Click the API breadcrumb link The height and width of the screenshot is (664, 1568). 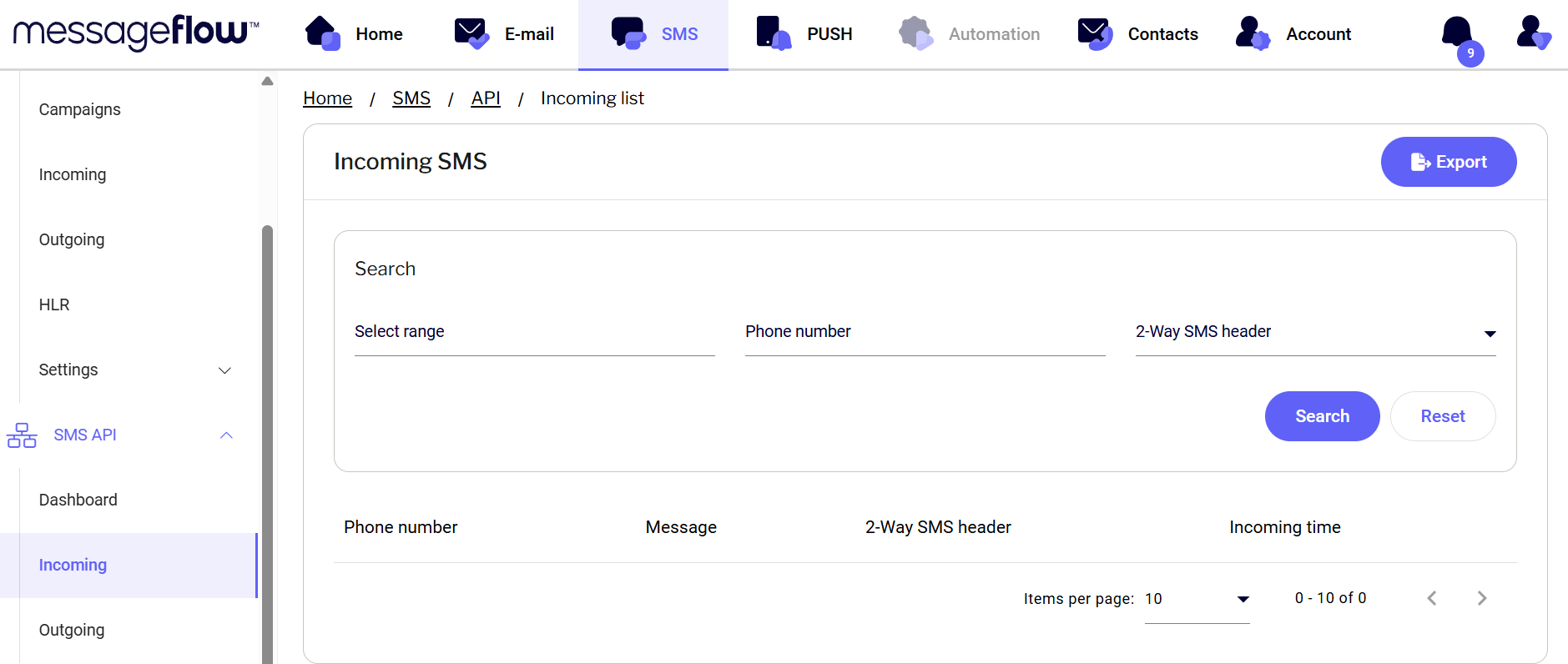(486, 98)
